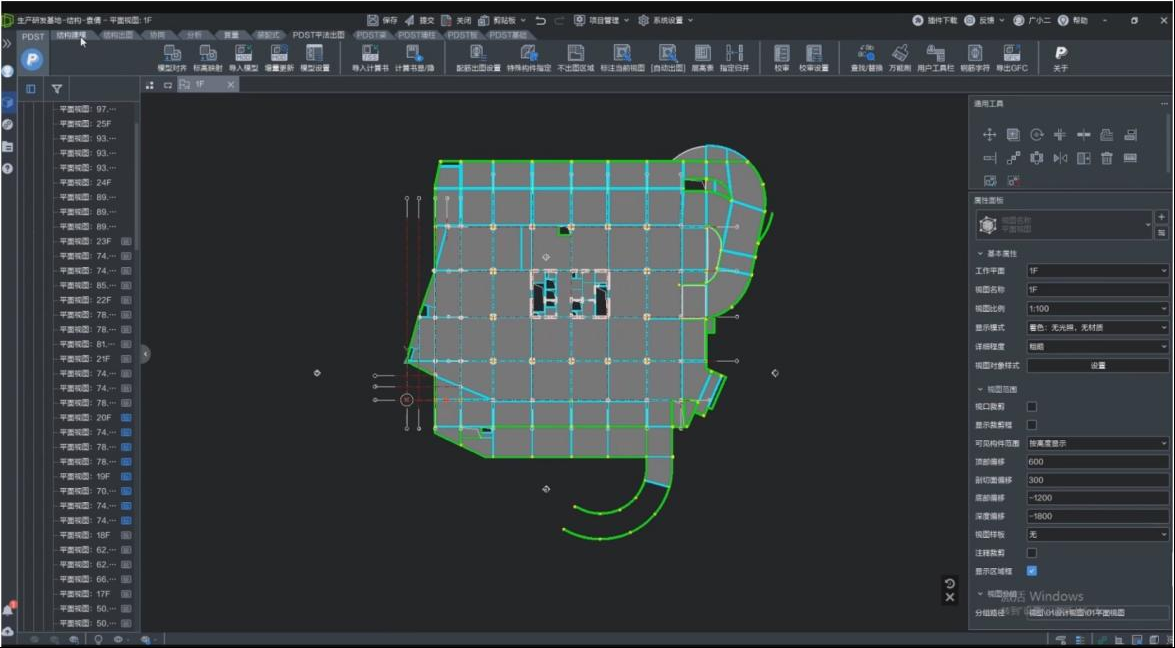Click the filter funnel icon
Image resolution: width=1175 pixels, height=648 pixels.
tap(56, 89)
